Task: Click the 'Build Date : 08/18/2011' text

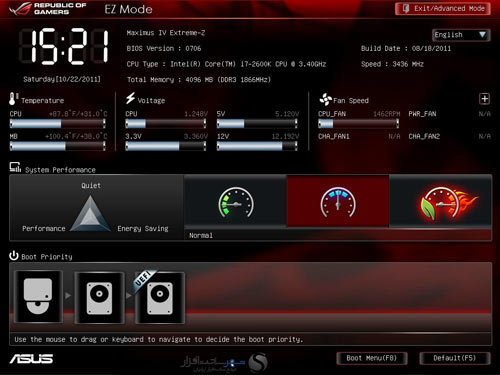Action: [x=406, y=48]
